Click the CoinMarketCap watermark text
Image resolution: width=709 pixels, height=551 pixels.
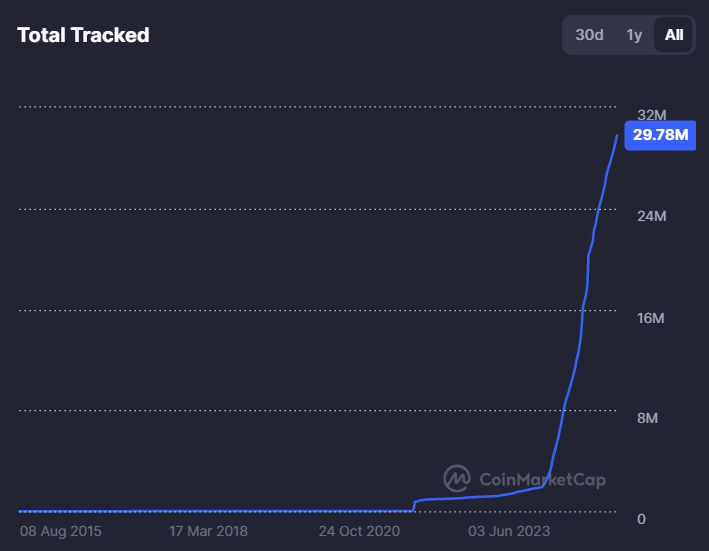point(542,480)
